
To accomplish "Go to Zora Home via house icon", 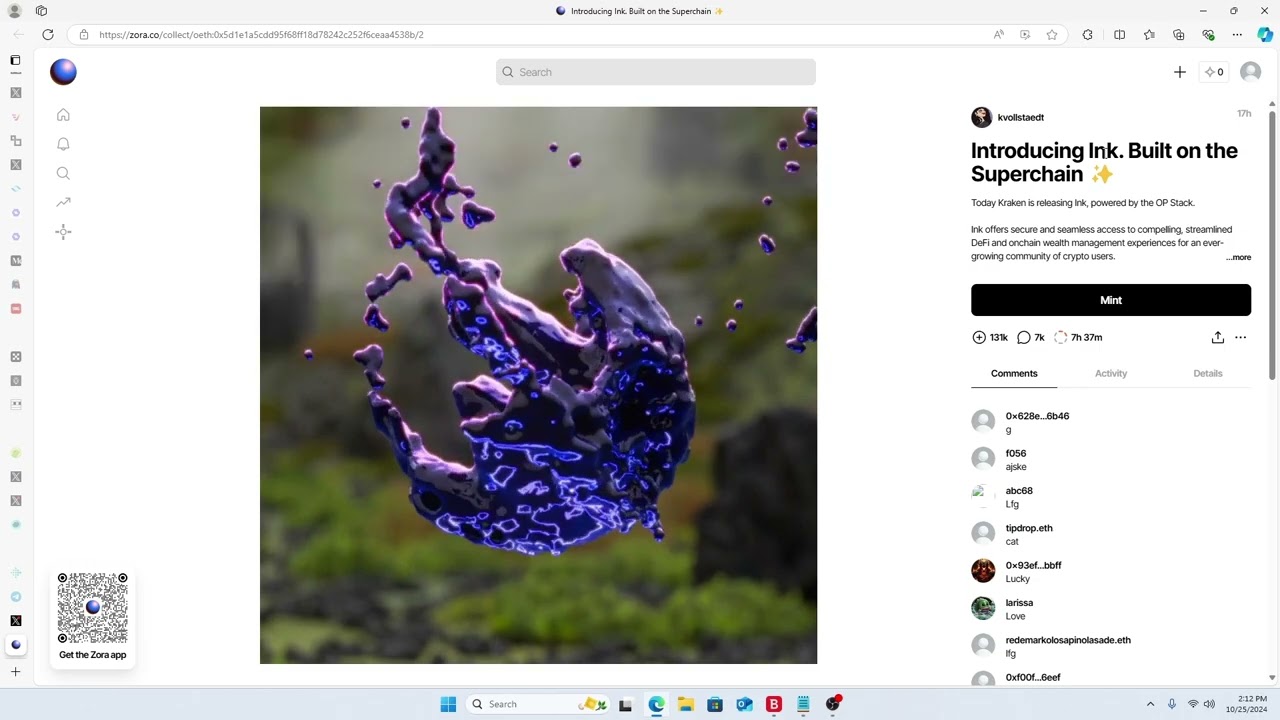I will (x=63, y=115).
